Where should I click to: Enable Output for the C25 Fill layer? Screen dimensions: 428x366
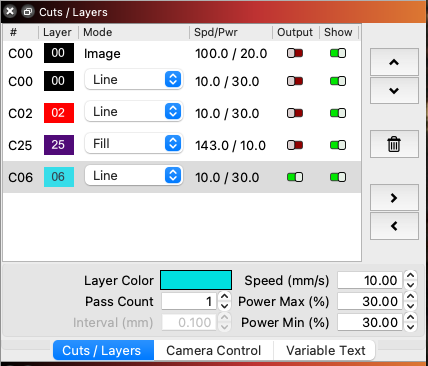(295, 145)
